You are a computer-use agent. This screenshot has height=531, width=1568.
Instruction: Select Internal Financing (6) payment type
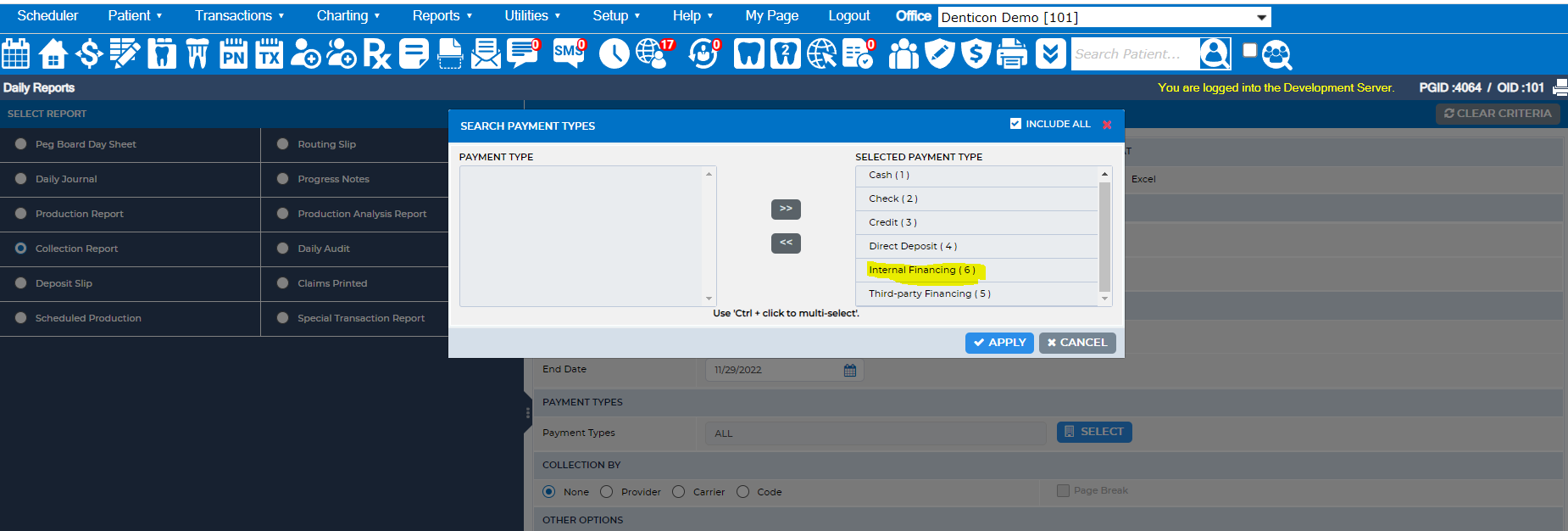point(976,271)
